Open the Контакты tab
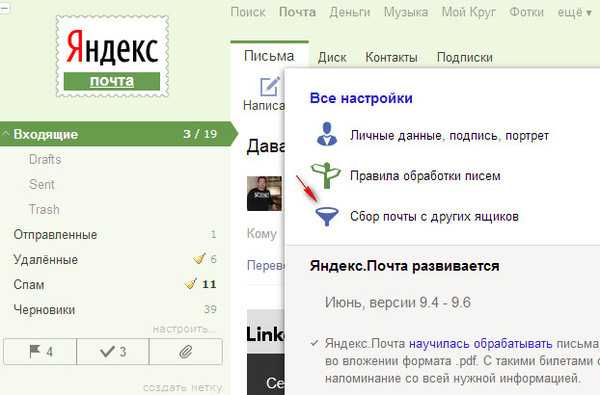 click(391, 57)
